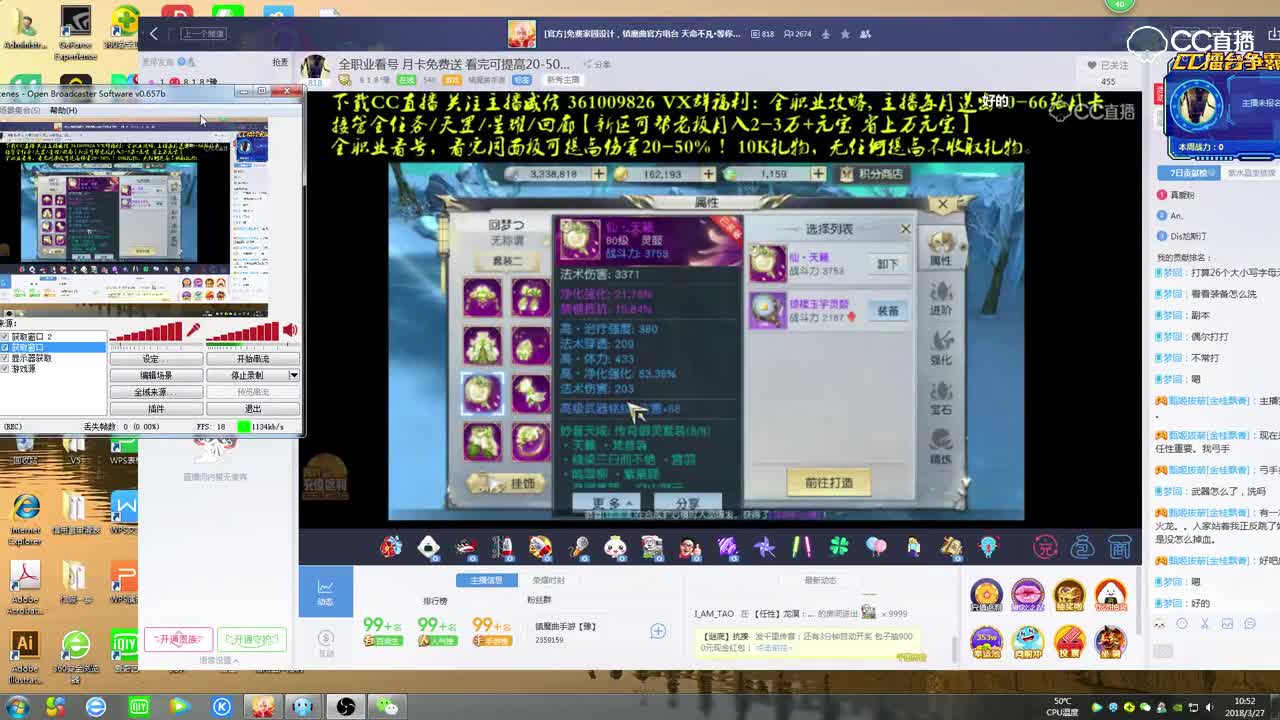Image resolution: width=1280 pixels, height=720 pixels.
Task: Click the 退出 exit button in OBS
Action: point(252,408)
